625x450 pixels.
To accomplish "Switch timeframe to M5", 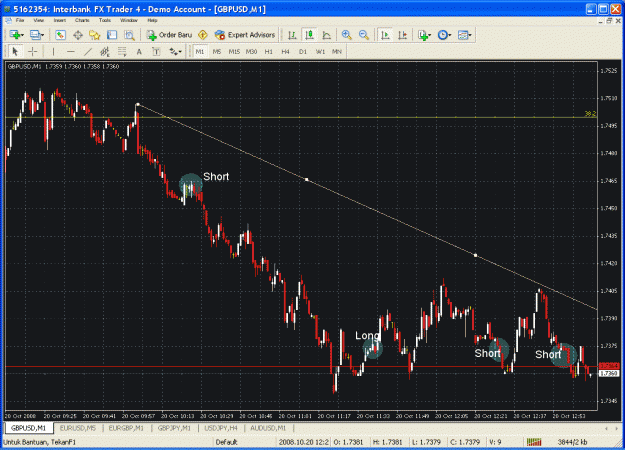I will (217, 51).
